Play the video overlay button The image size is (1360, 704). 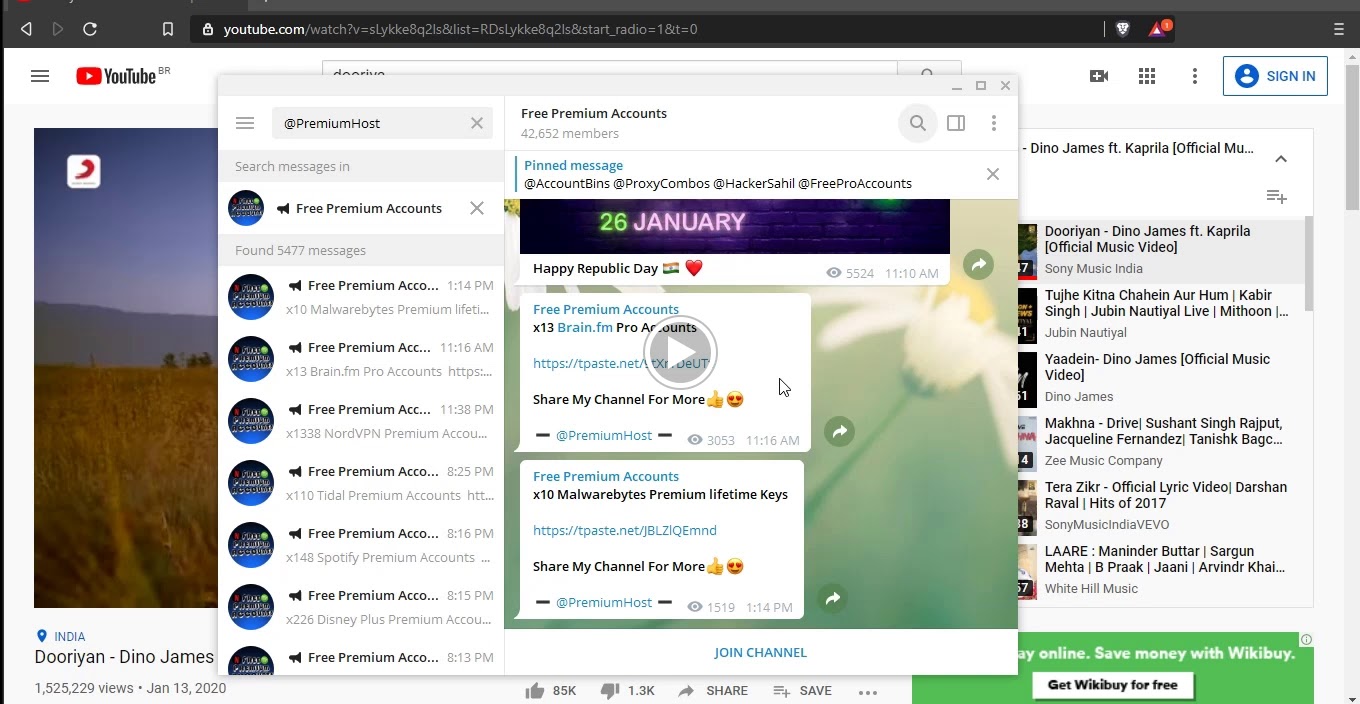[680, 352]
